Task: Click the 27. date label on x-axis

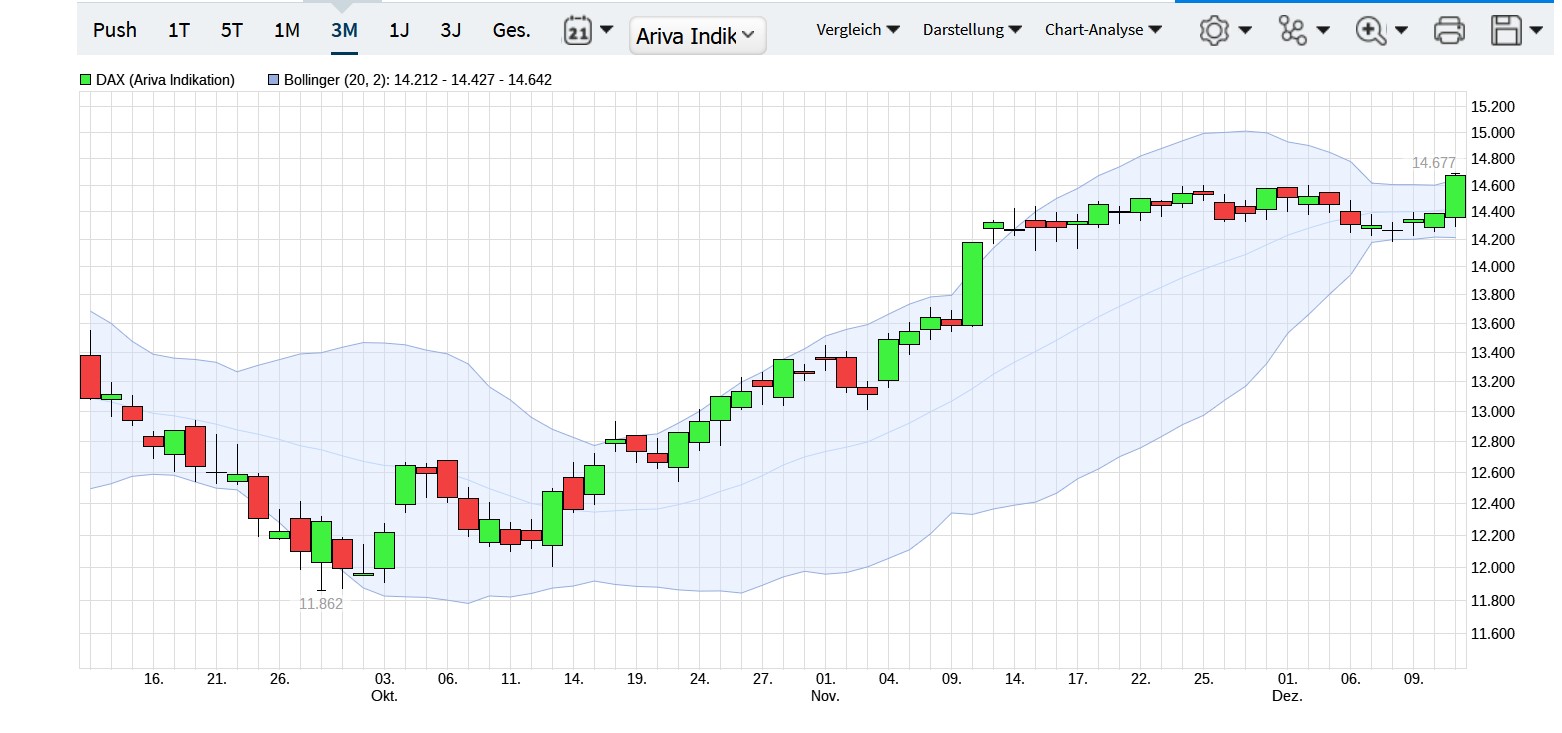Action: [x=763, y=679]
